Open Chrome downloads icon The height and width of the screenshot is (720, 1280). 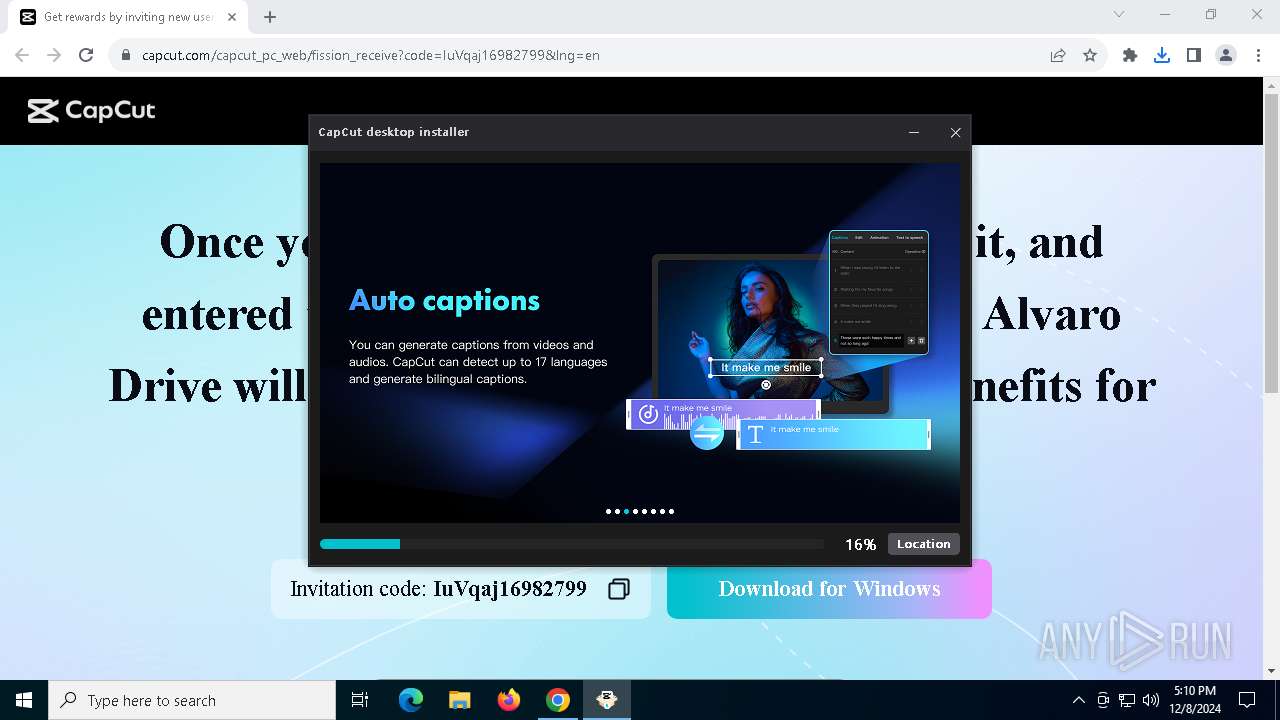point(1162,55)
